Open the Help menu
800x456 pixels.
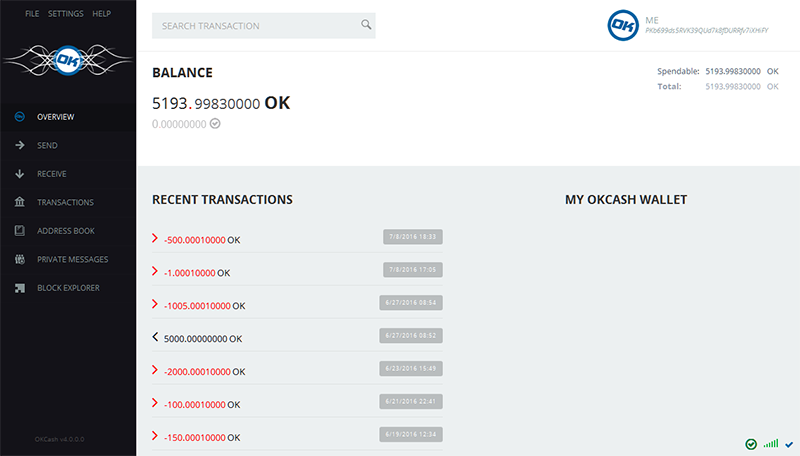(x=102, y=14)
